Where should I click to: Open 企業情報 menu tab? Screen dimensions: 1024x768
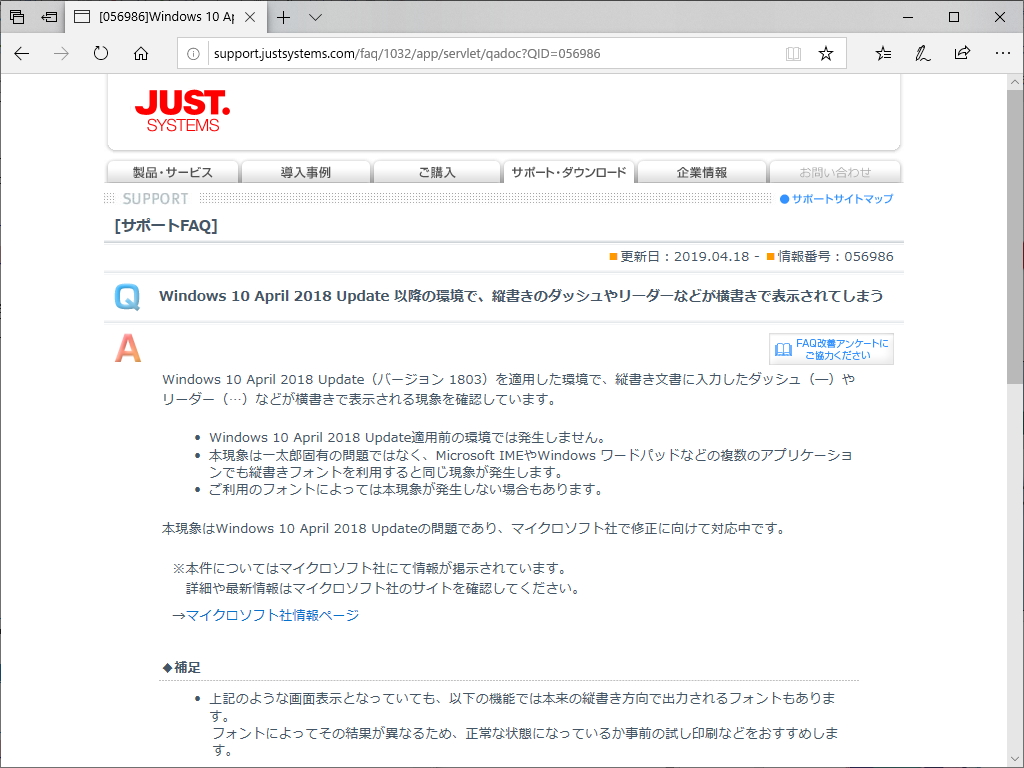(701, 172)
